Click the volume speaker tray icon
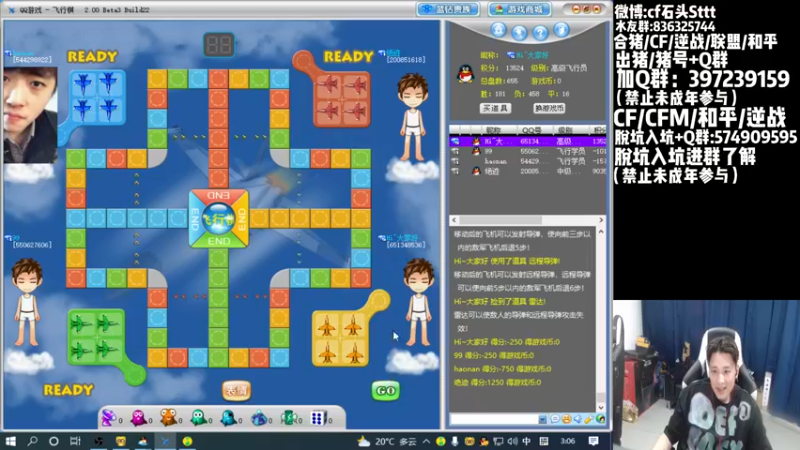This screenshot has width=800, height=450. tap(513, 441)
